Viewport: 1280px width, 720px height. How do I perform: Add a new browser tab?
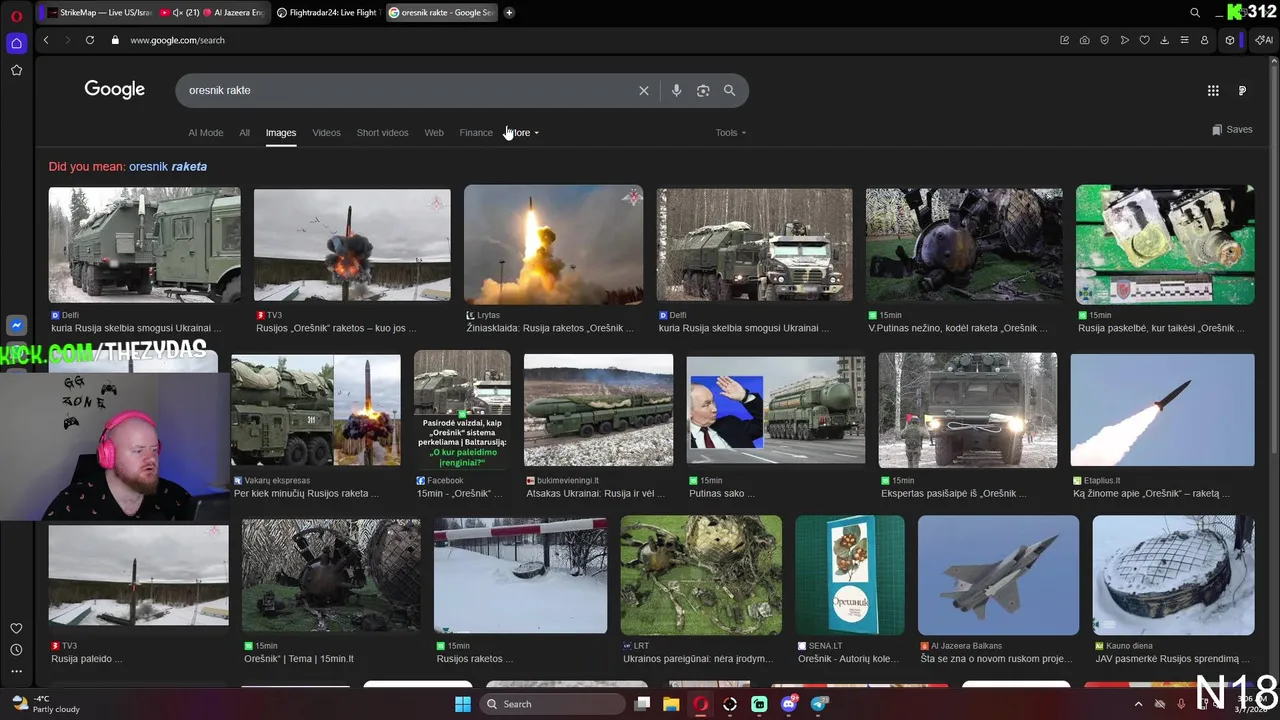(x=509, y=13)
